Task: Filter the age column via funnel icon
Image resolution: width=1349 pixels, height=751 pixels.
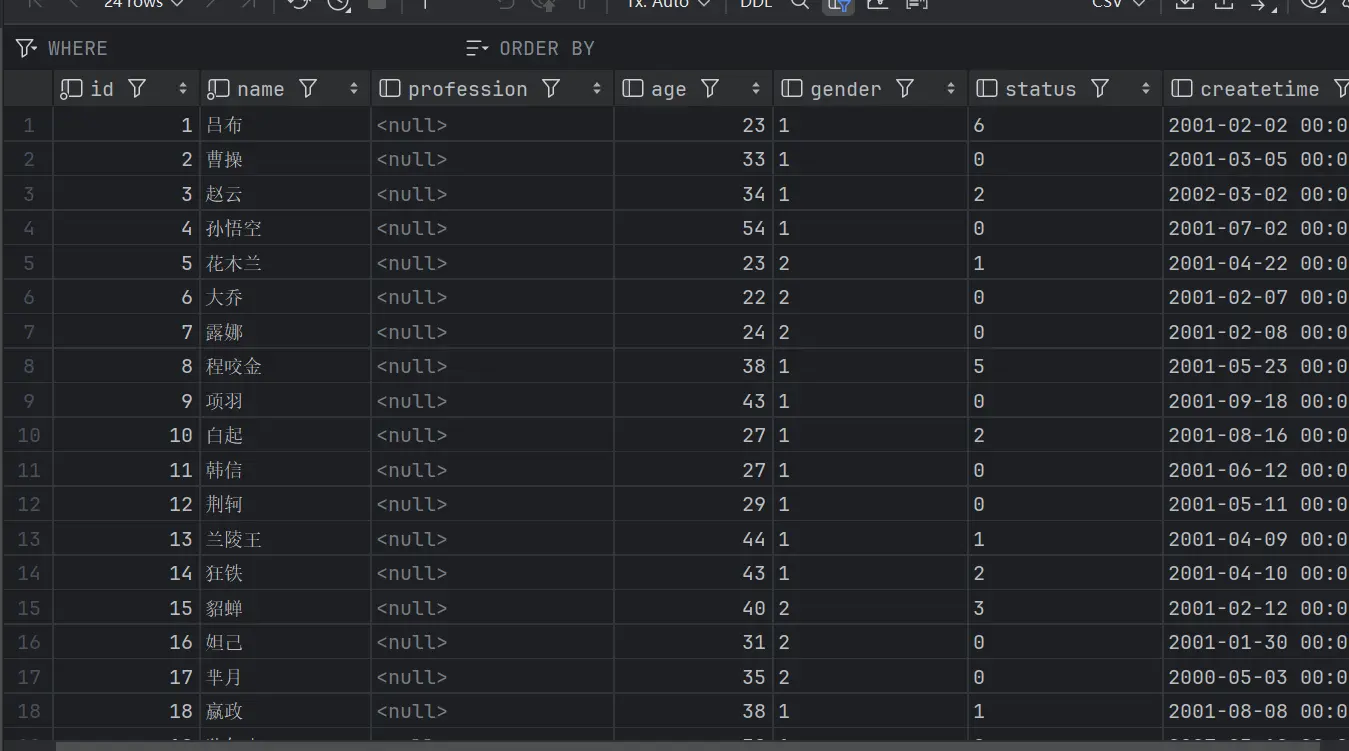Action: 710,89
